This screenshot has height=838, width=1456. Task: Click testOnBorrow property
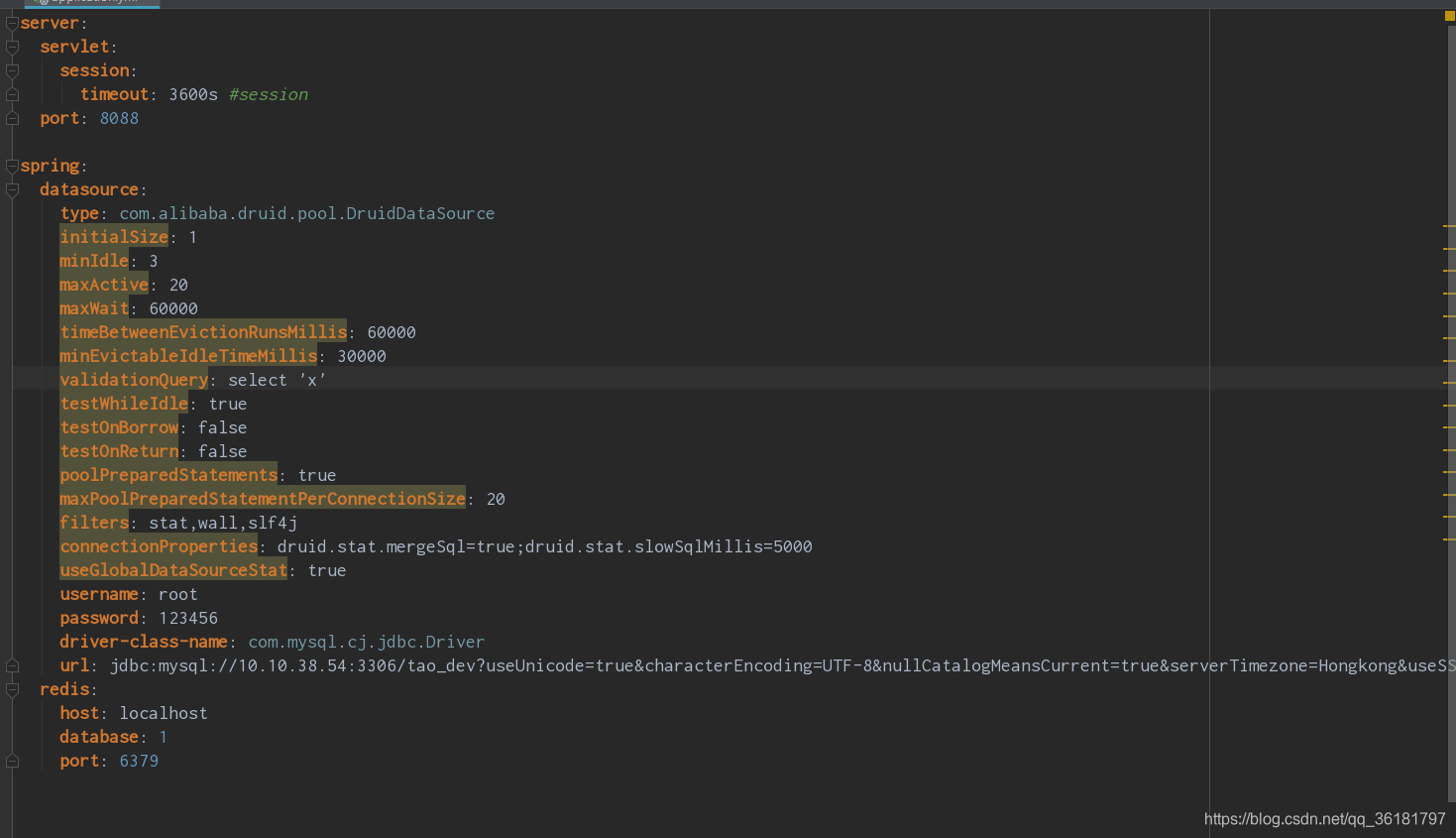119,427
